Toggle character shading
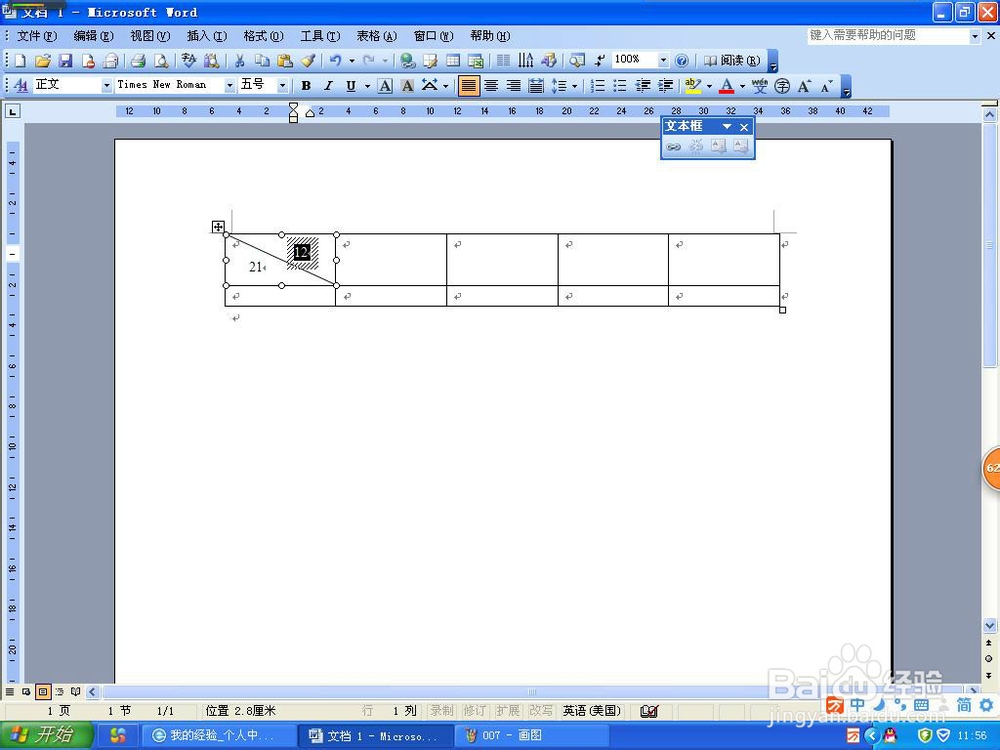 coord(408,85)
